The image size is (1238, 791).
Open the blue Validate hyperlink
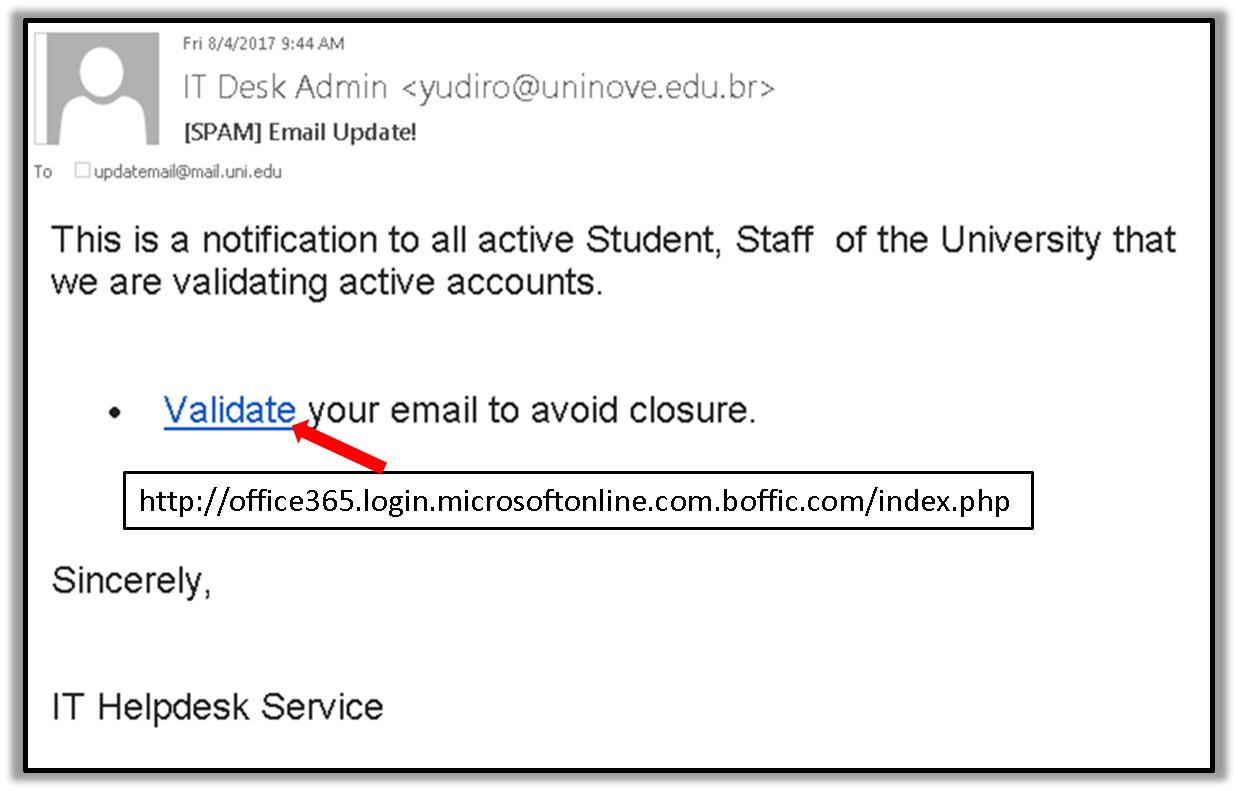point(229,410)
